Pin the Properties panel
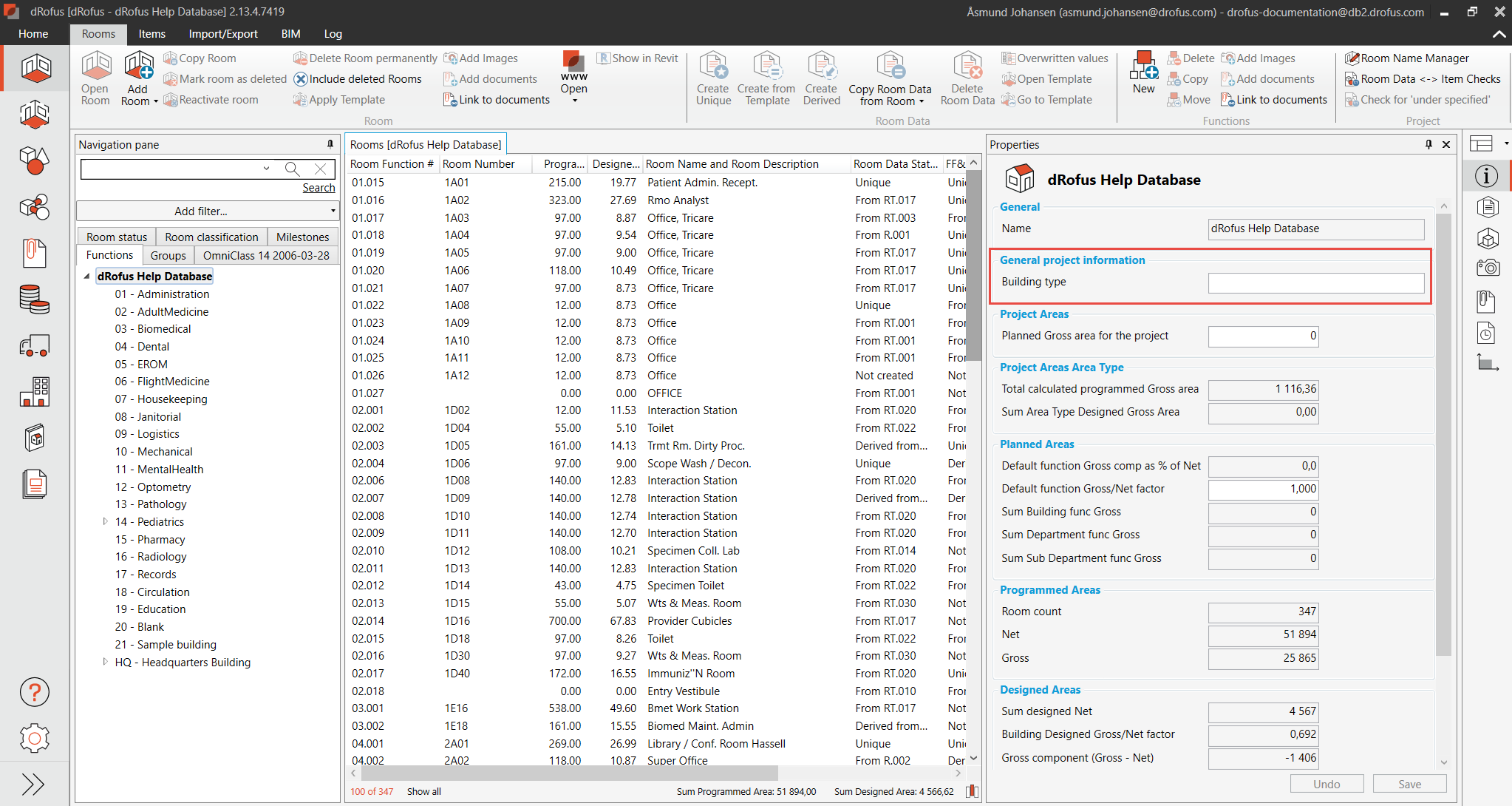This screenshot has width=1512, height=806. click(1428, 144)
